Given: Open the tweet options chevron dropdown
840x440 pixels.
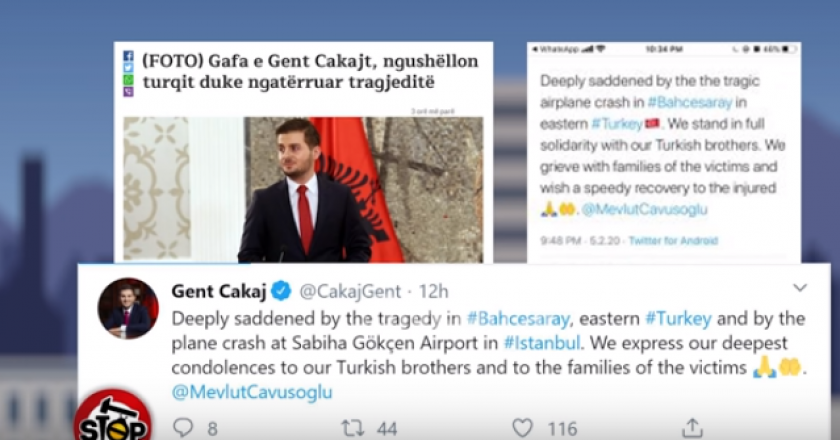Looking at the screenshot, I should point(800,288).
